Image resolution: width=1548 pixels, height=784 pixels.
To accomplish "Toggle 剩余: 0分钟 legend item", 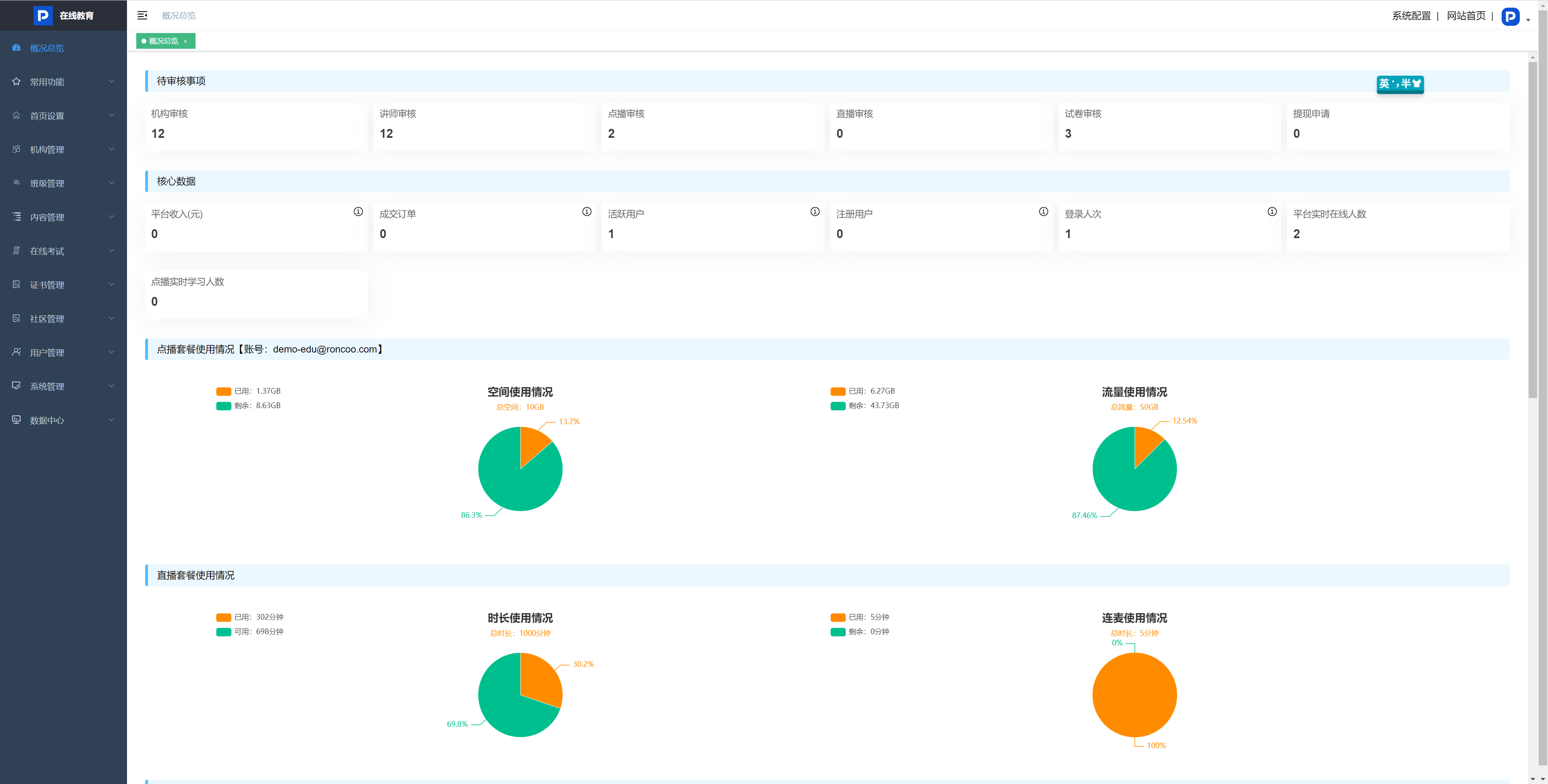I will 860,631.
